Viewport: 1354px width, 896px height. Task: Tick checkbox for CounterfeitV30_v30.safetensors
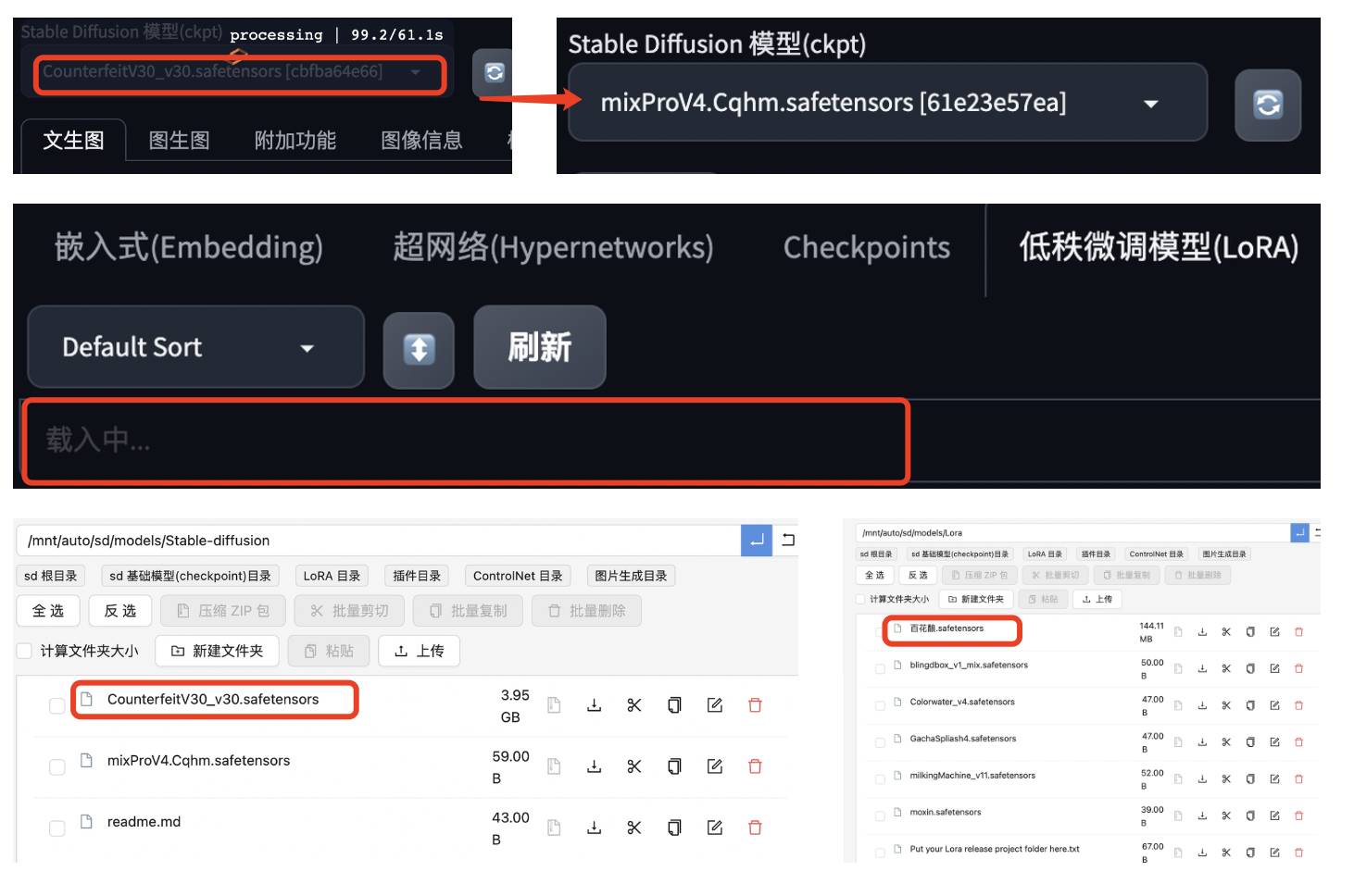click(x=57, y=706)
